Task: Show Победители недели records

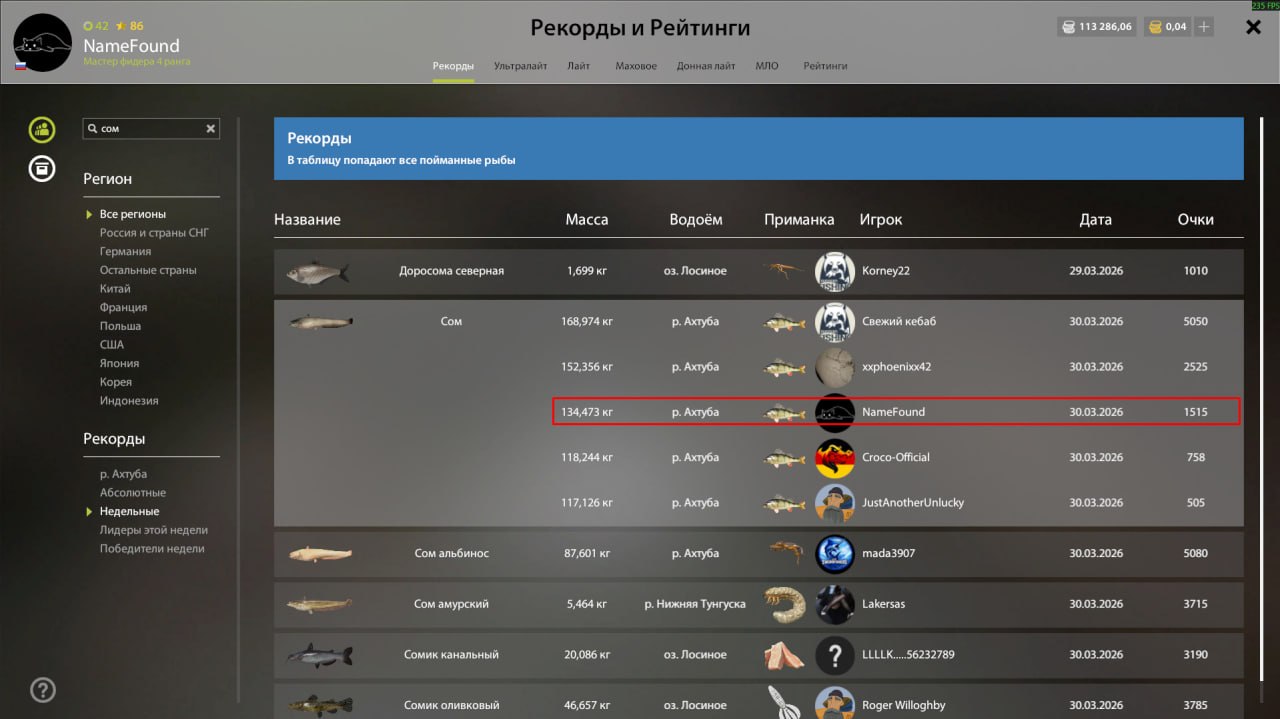Action: click(152, 549)
